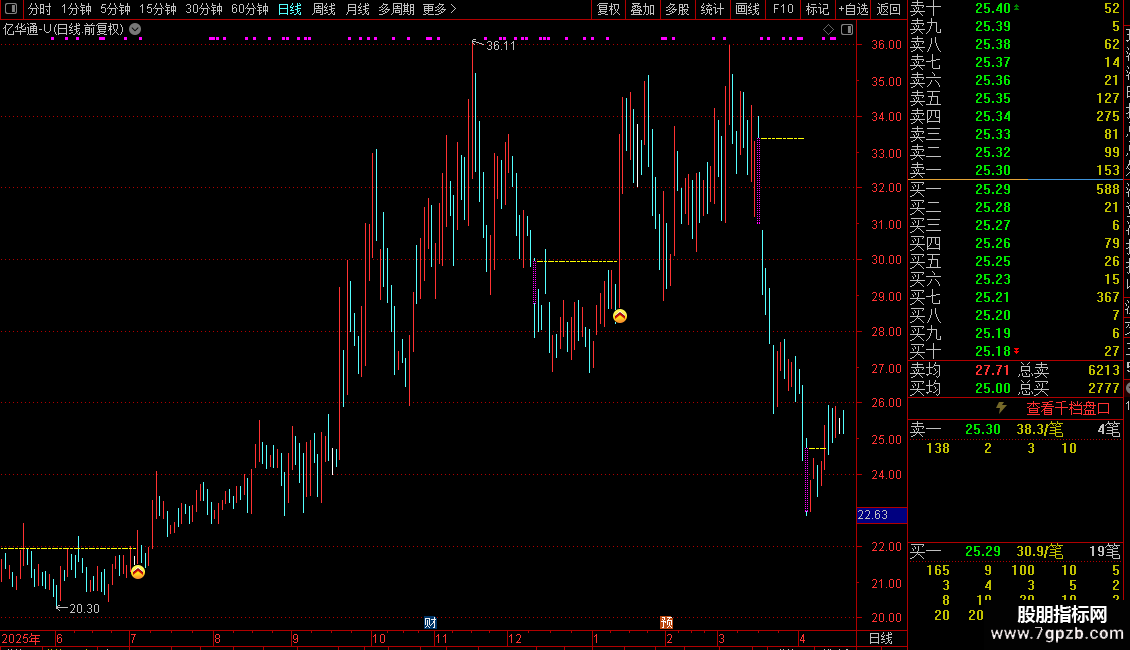The width and height of the screenshot is (1130, 650).
Task: Click the buy signal arrow near 21.00
Action: (138, 572)
